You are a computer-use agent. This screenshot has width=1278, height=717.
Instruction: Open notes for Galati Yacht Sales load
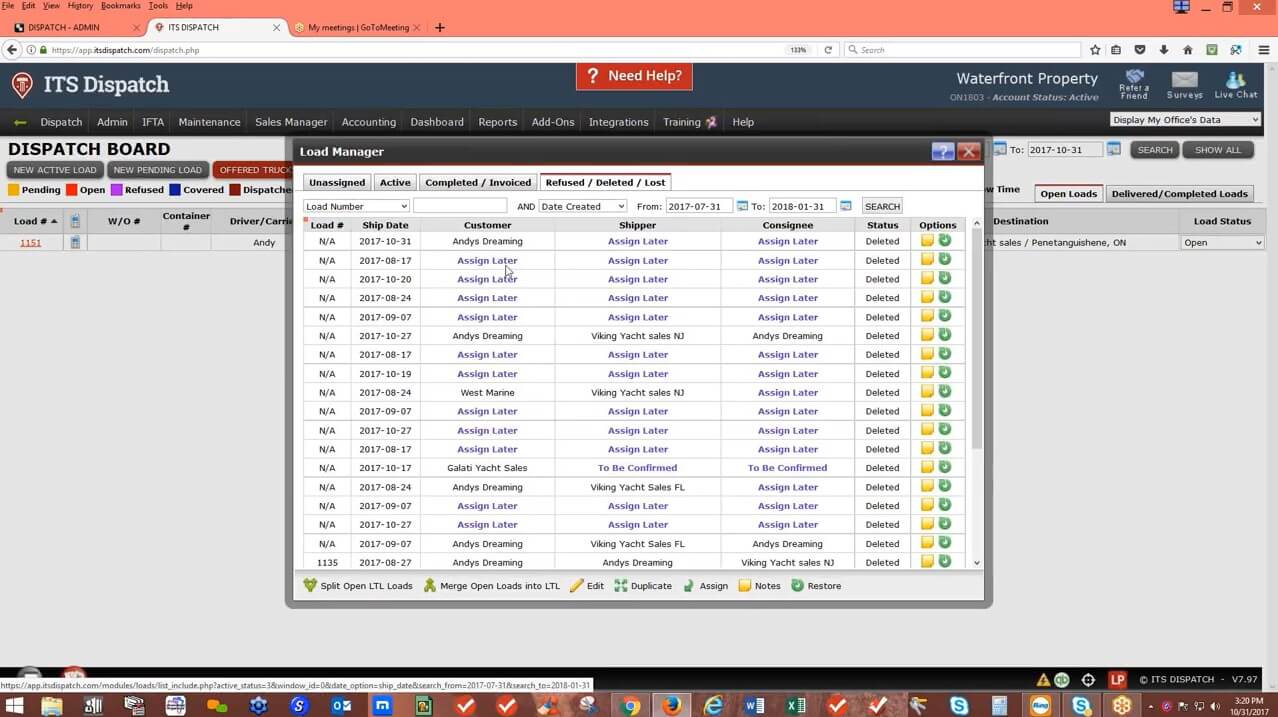[927, 468]
